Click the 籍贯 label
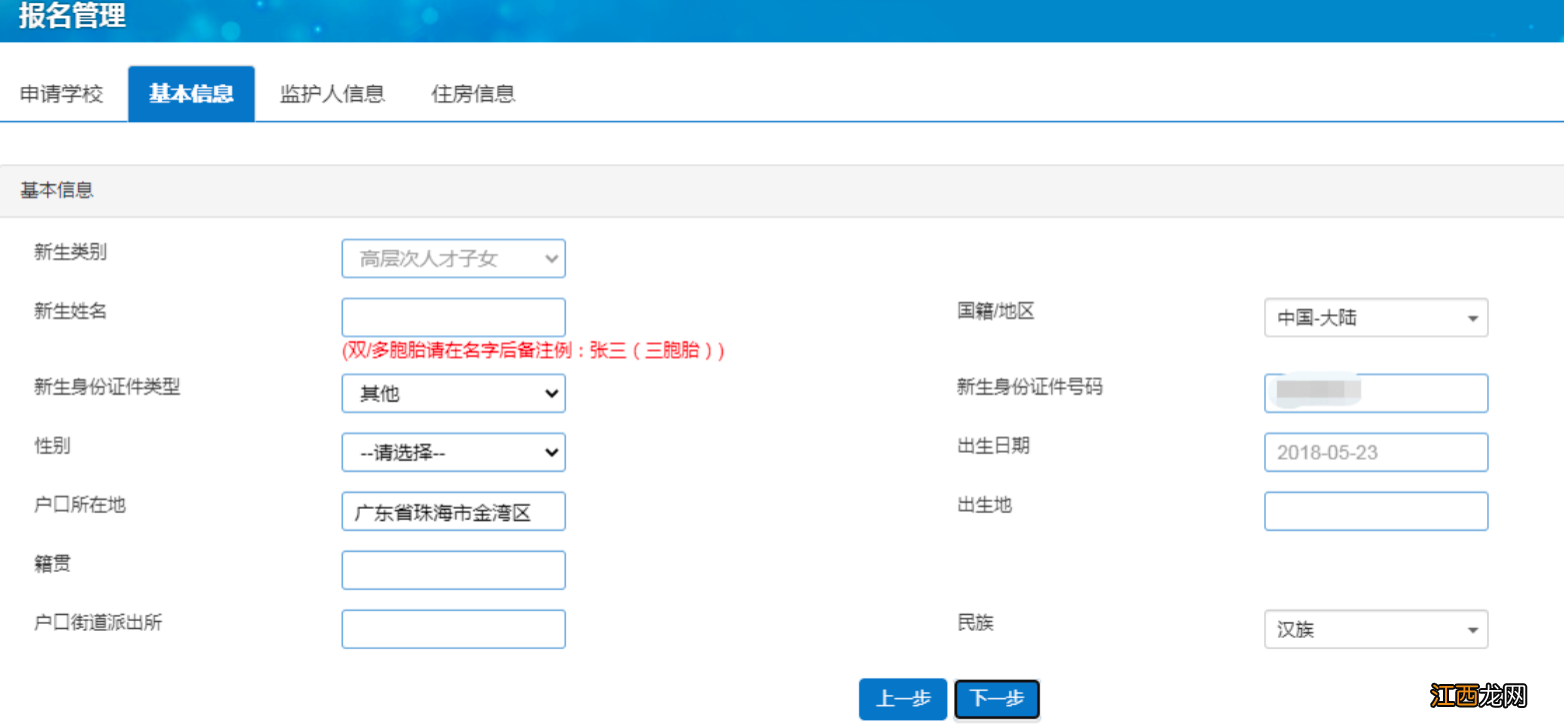Image resolution: width=1564 pixels, height=726 pixels. coord(52,564)
